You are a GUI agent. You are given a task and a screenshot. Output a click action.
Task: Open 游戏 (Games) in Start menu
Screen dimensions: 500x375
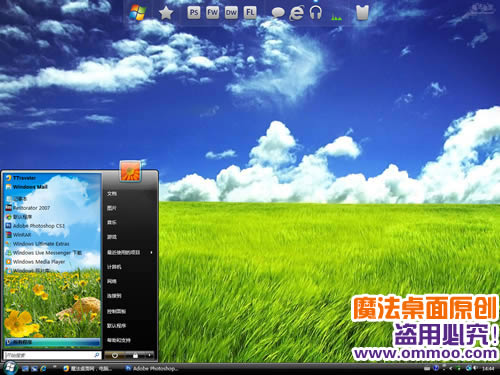[112, 237]
